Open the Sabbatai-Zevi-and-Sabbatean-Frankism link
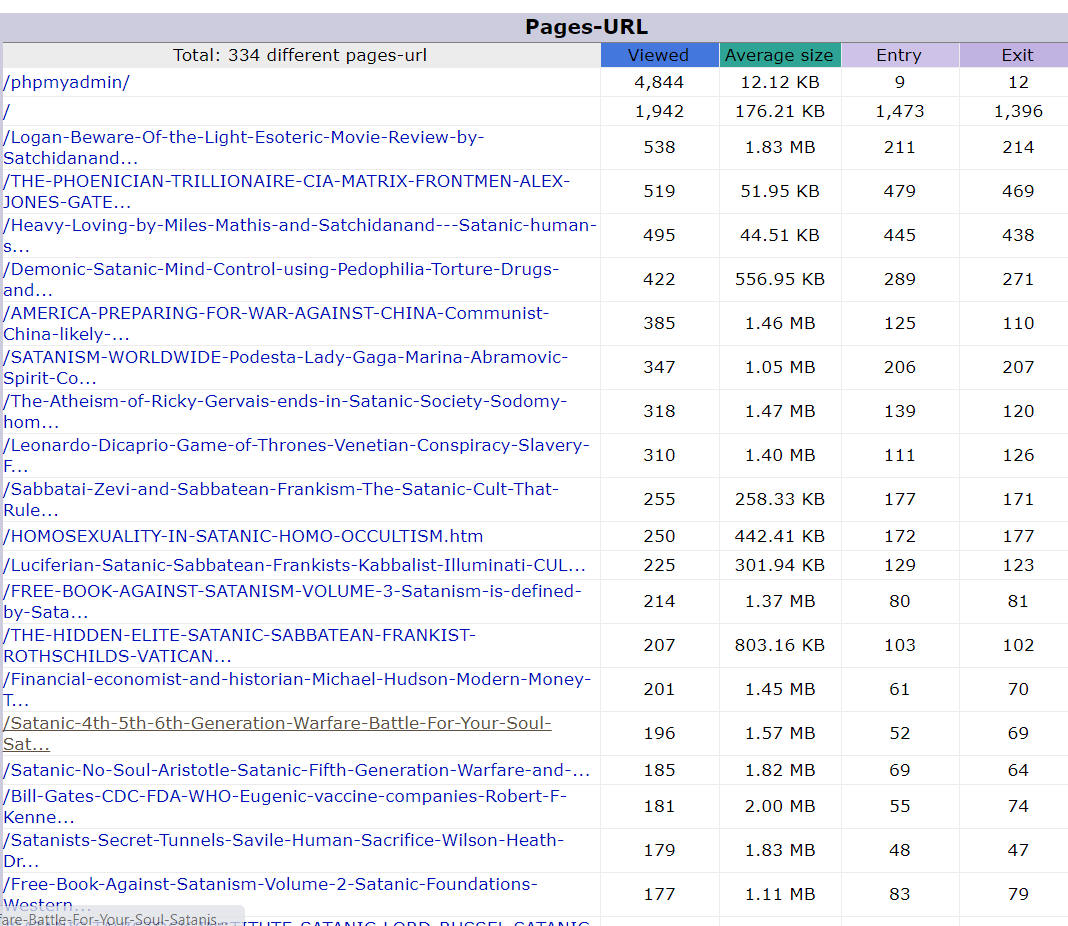The image size is (1068, 926). click(281, 499)
